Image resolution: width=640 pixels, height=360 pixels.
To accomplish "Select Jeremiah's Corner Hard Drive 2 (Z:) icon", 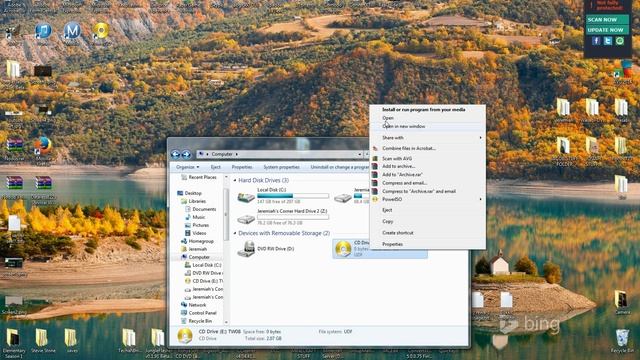I will tap(246, 219).
